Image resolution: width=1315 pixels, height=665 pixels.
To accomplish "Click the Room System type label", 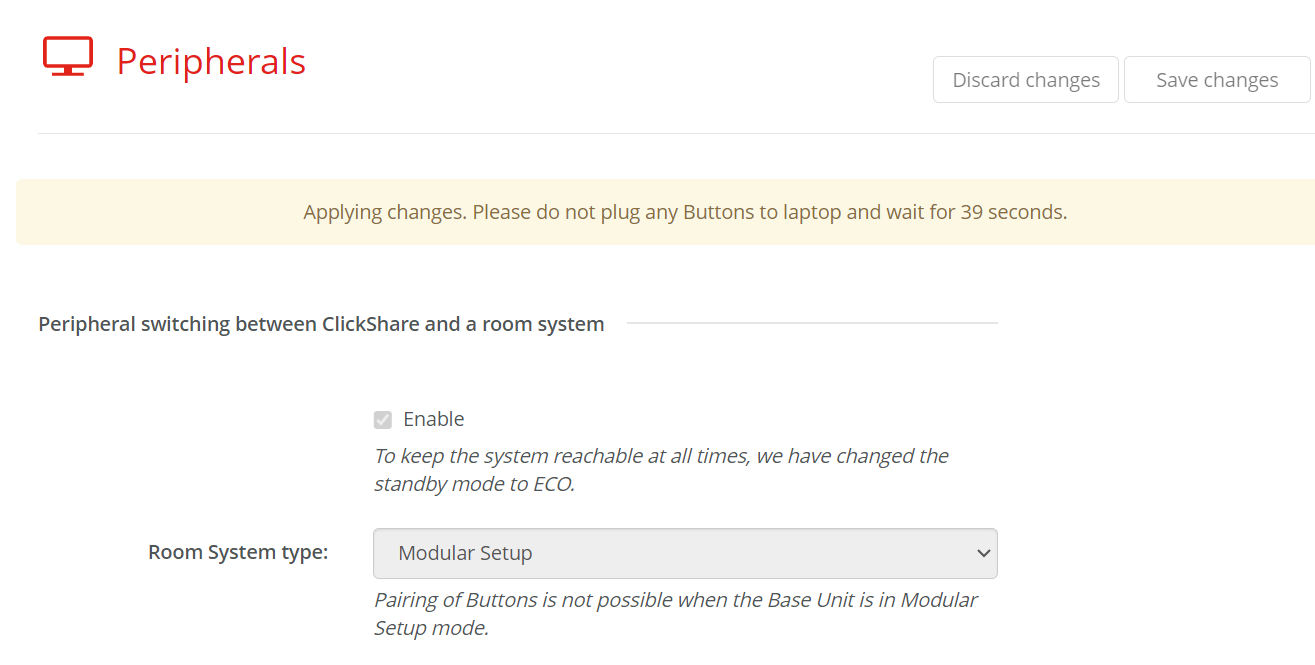I will [238, 552].
